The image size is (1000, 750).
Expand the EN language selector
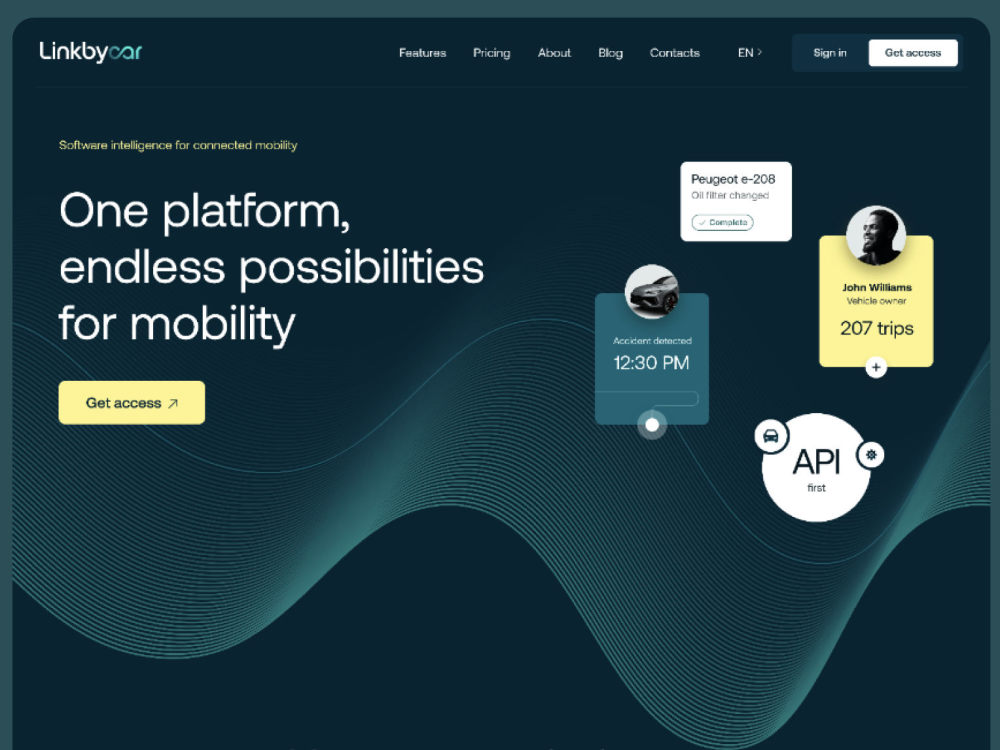tap(749, 53)
